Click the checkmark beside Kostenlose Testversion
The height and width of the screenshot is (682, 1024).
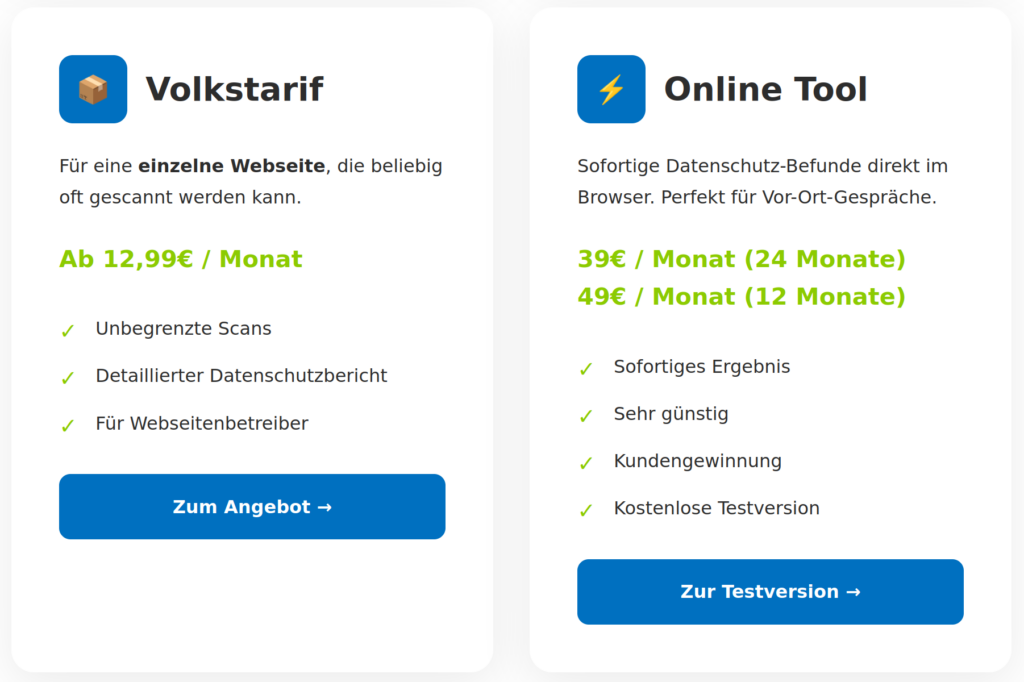click(x=586, y=510)
